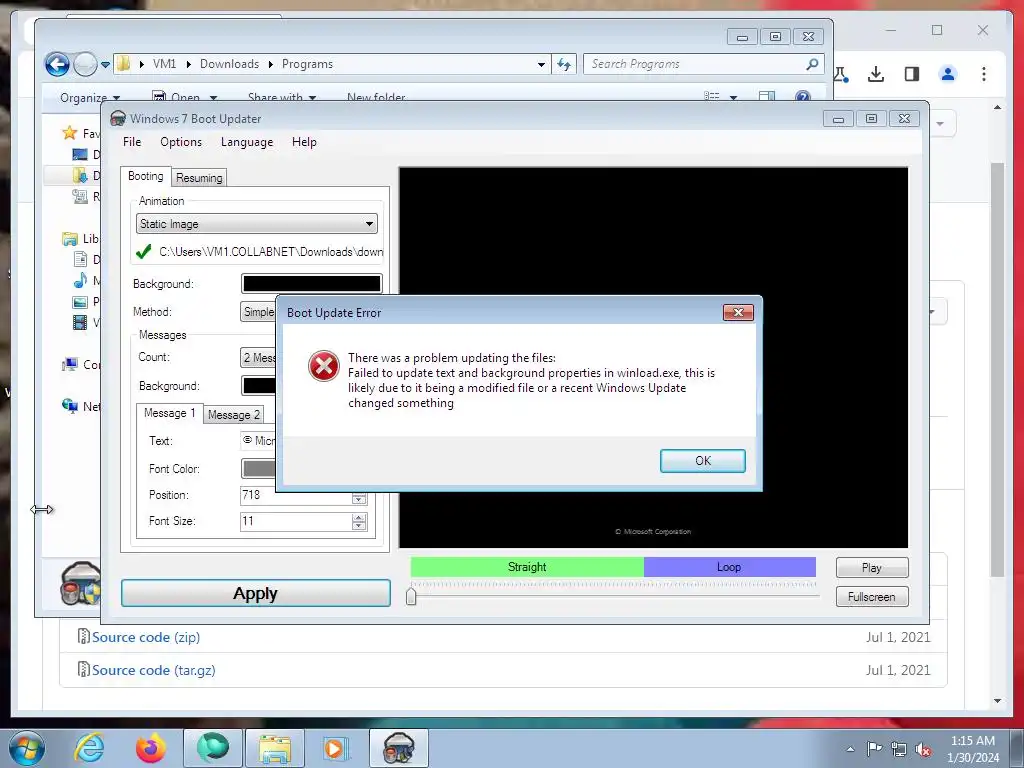1024x768 pixels.
Task: Click the browser Downloads arrow icon
Action: 876,74
